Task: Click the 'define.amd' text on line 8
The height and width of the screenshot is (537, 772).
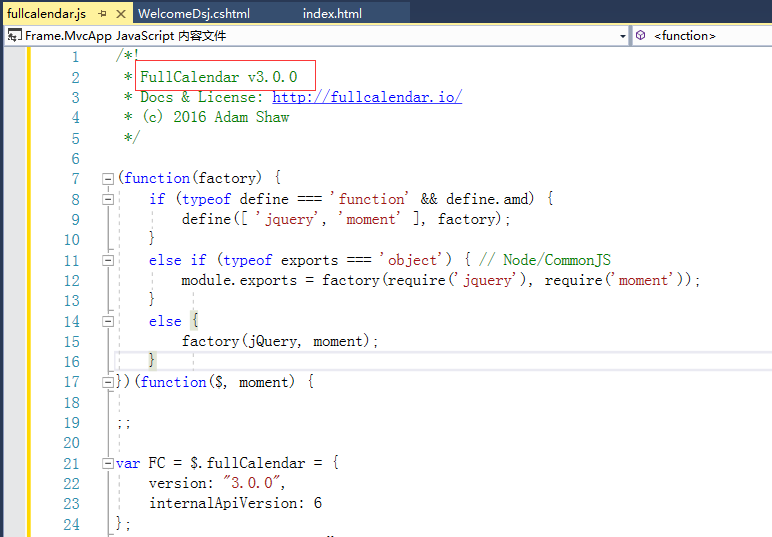Action: pos(489,199)
